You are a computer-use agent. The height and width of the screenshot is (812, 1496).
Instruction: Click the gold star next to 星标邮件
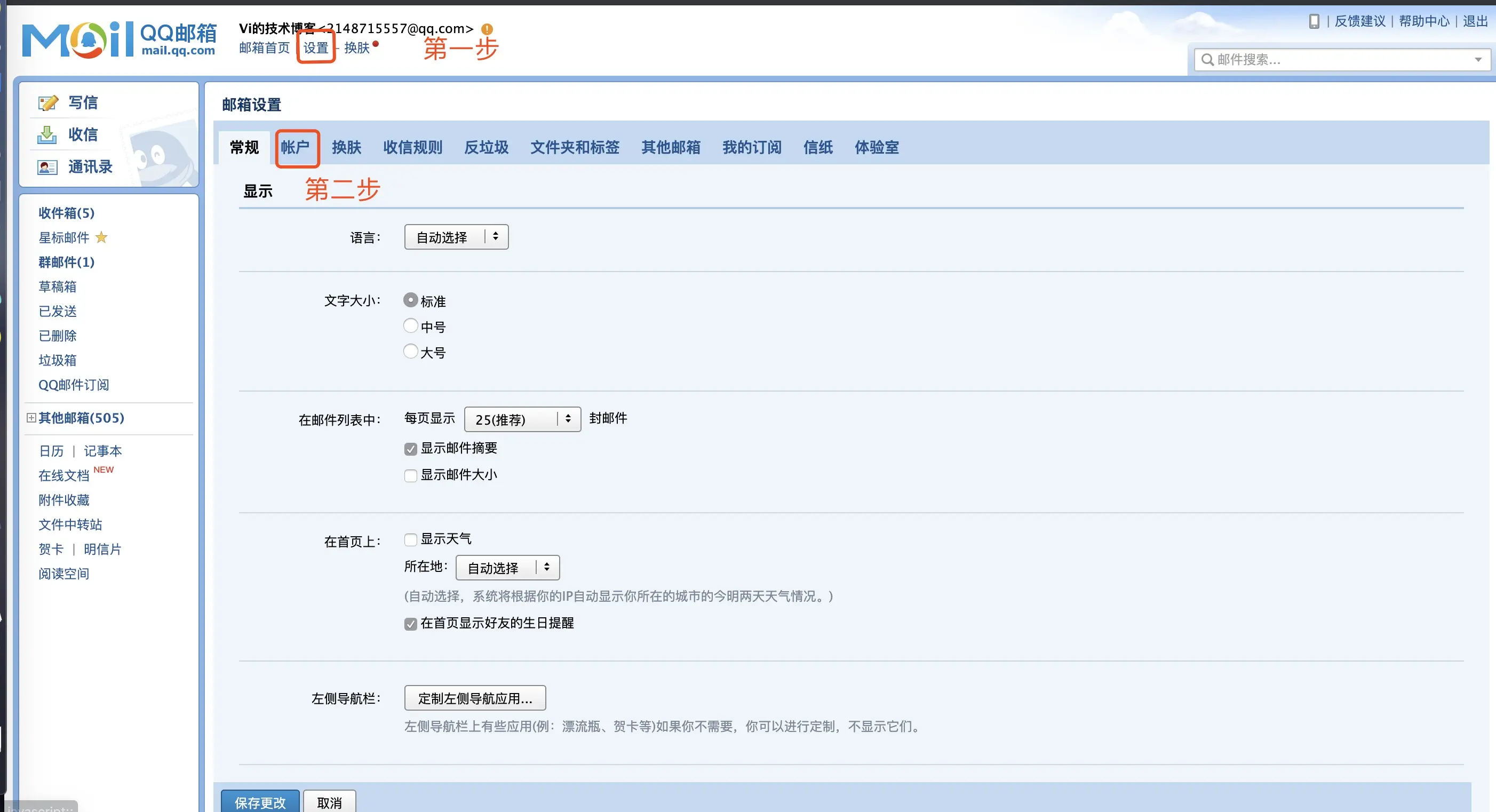pyautogui.click(x=101, y=237)
